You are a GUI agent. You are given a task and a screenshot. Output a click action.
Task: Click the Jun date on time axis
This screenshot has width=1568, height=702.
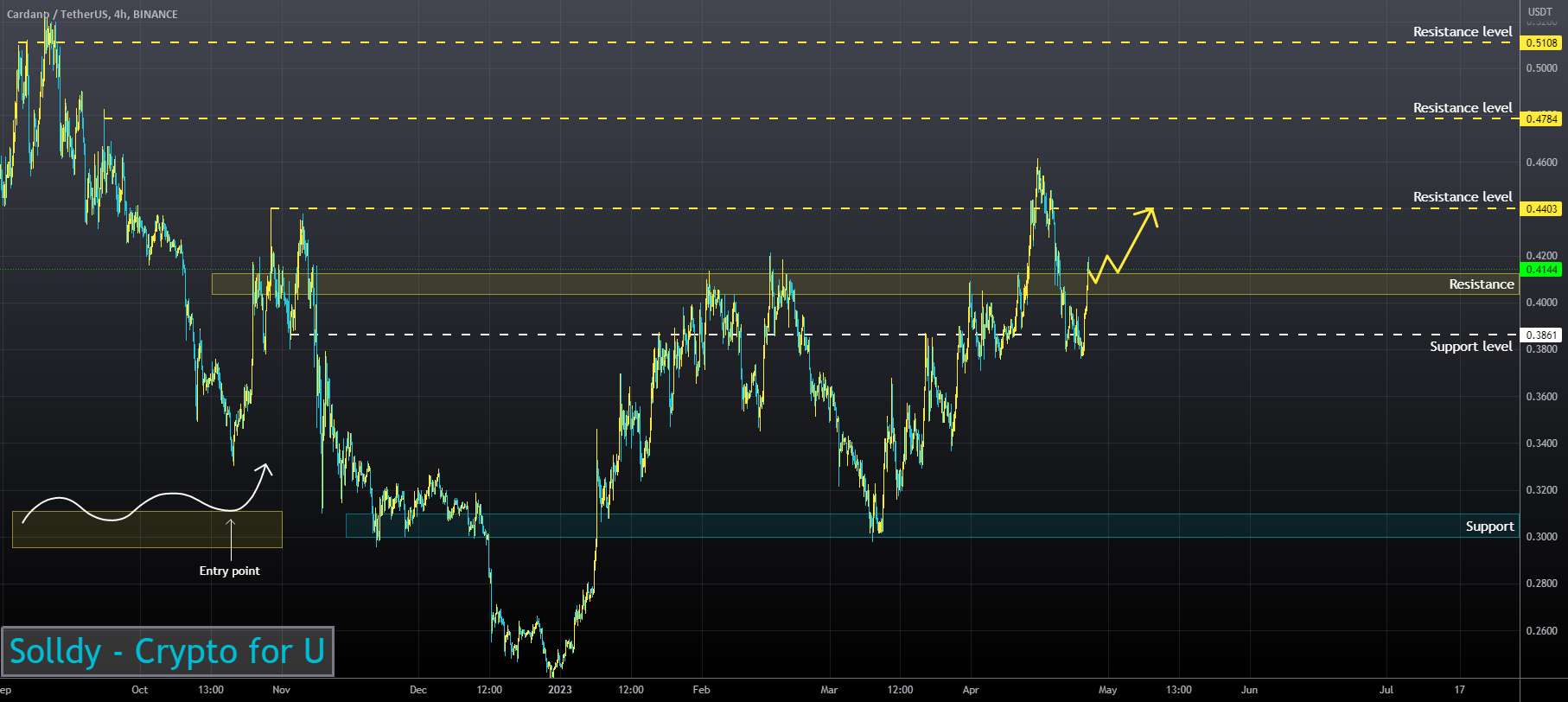pos(1249,690)
